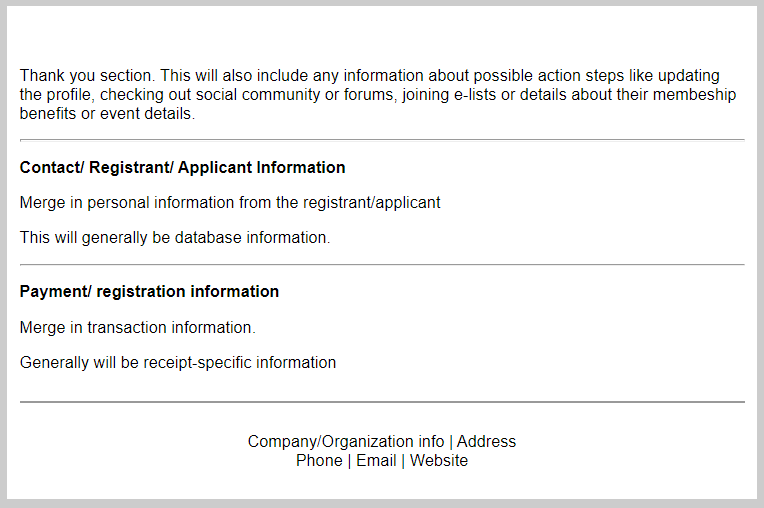Click 'This will generally be database information'
The width and height of the screenshot is (764, 508).
[175, 238]
